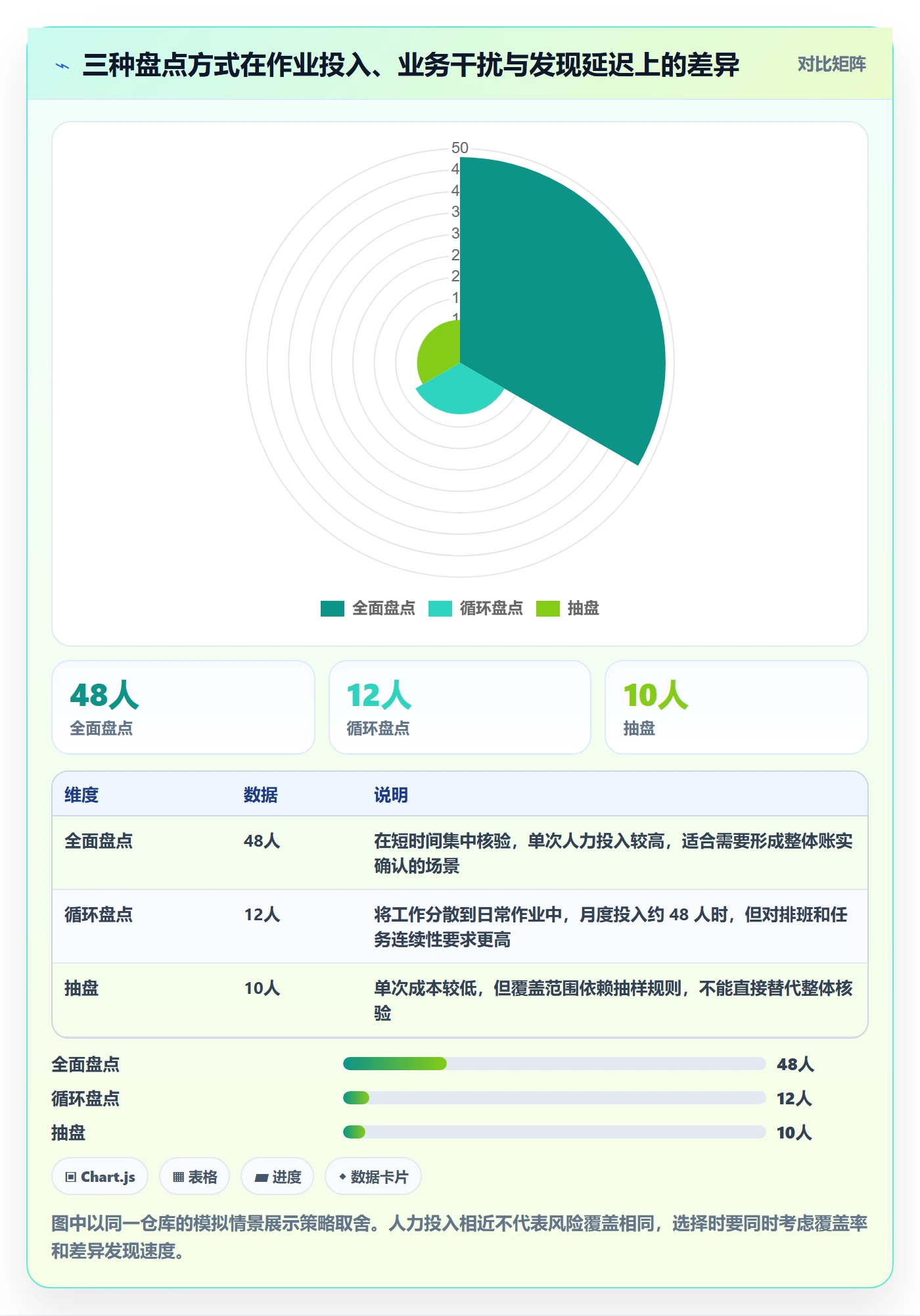Screen dimensions: 920x1316
Task: Click the grid icon in 表格 chip
Action: point(178,1177)
